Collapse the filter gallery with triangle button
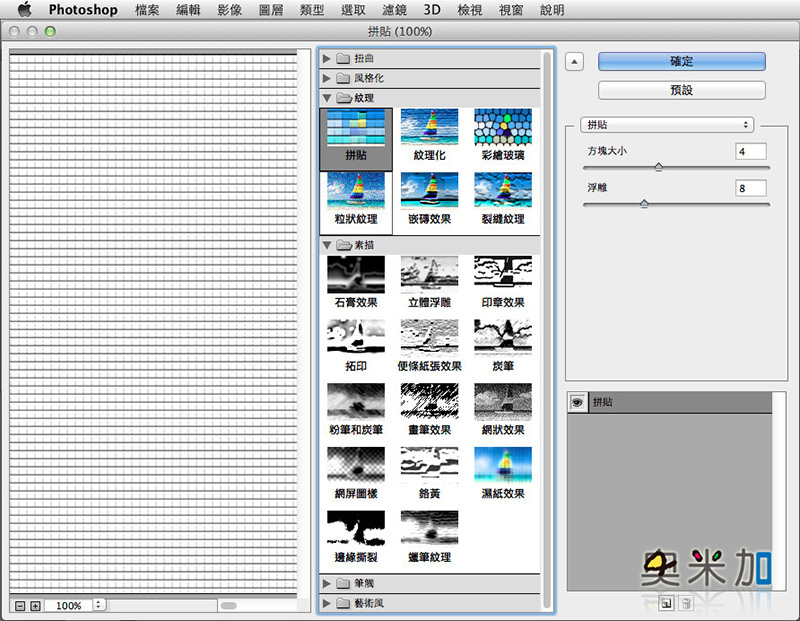The image size is (800, 621). pyautogui.click(x=574, y=62)
